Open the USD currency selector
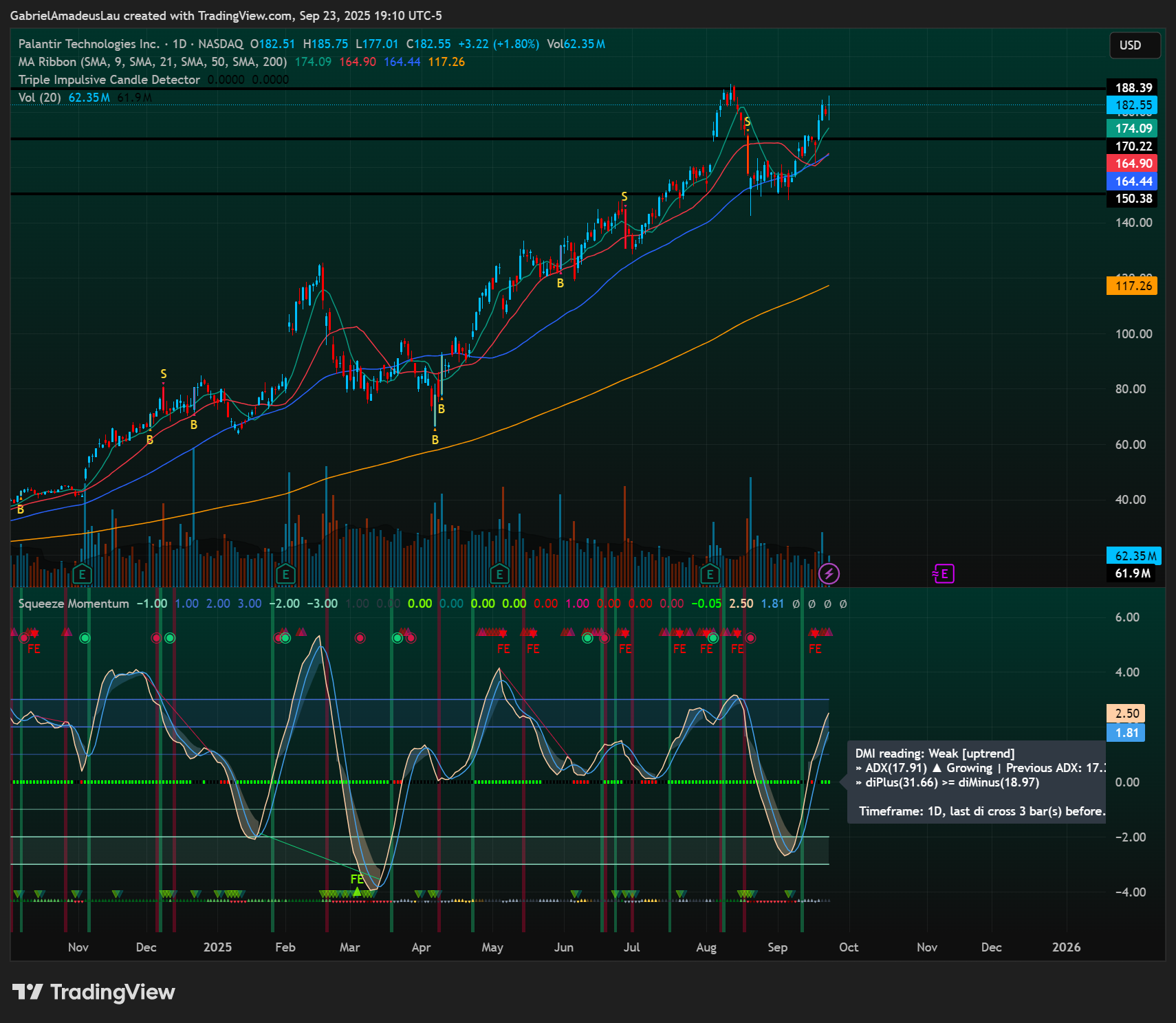This screenshot has width=1176, height=1023. tap(1135, 45)
